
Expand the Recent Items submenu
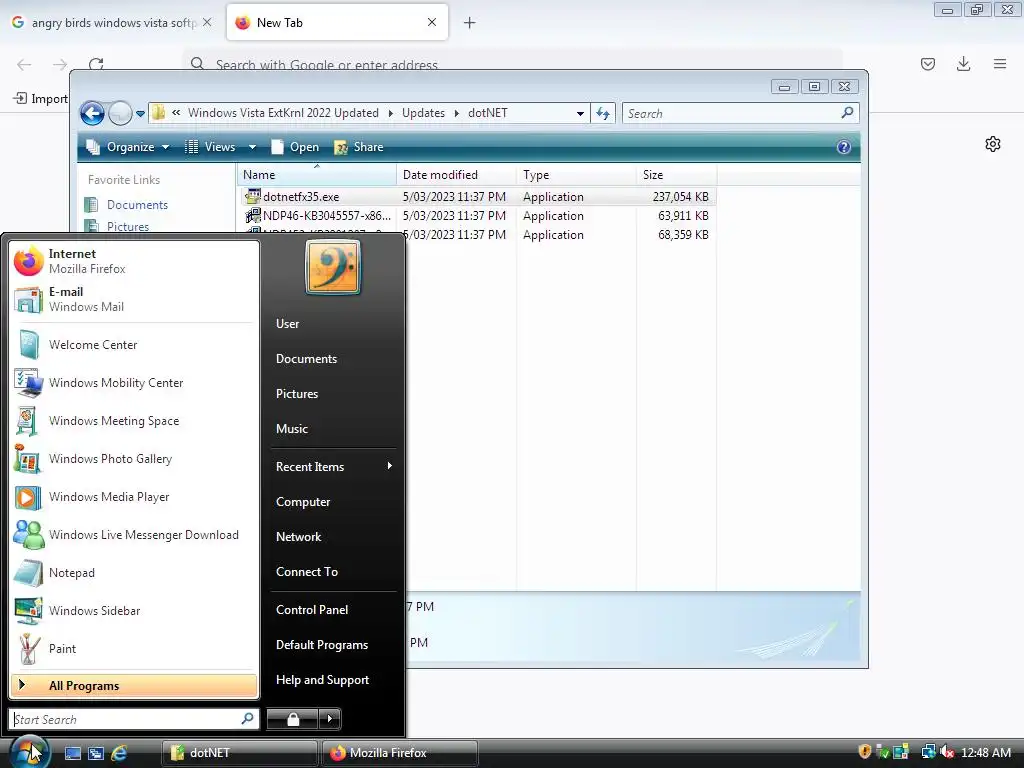coord(333,466)
